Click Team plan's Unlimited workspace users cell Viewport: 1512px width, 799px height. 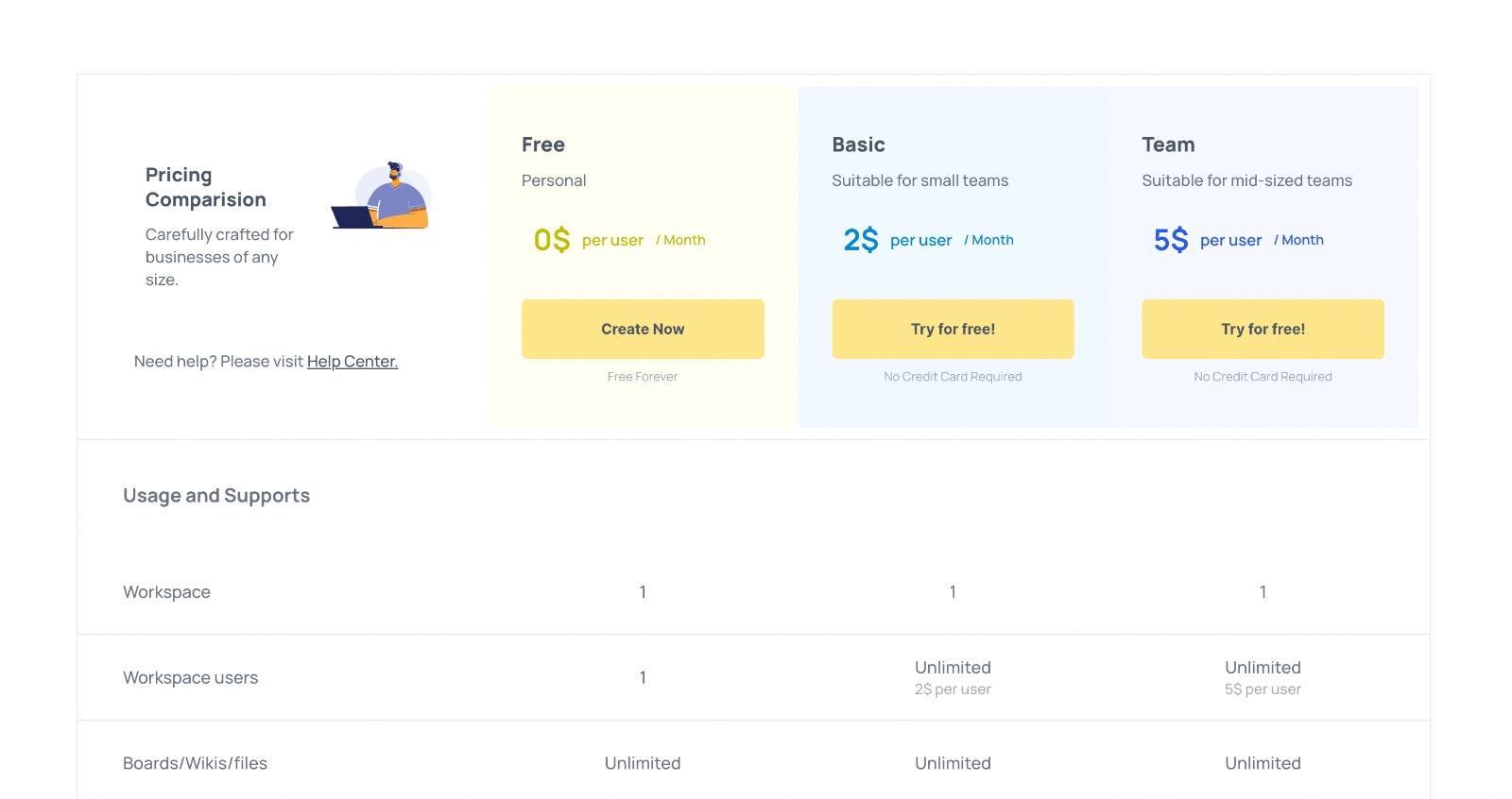point(1263,669)
